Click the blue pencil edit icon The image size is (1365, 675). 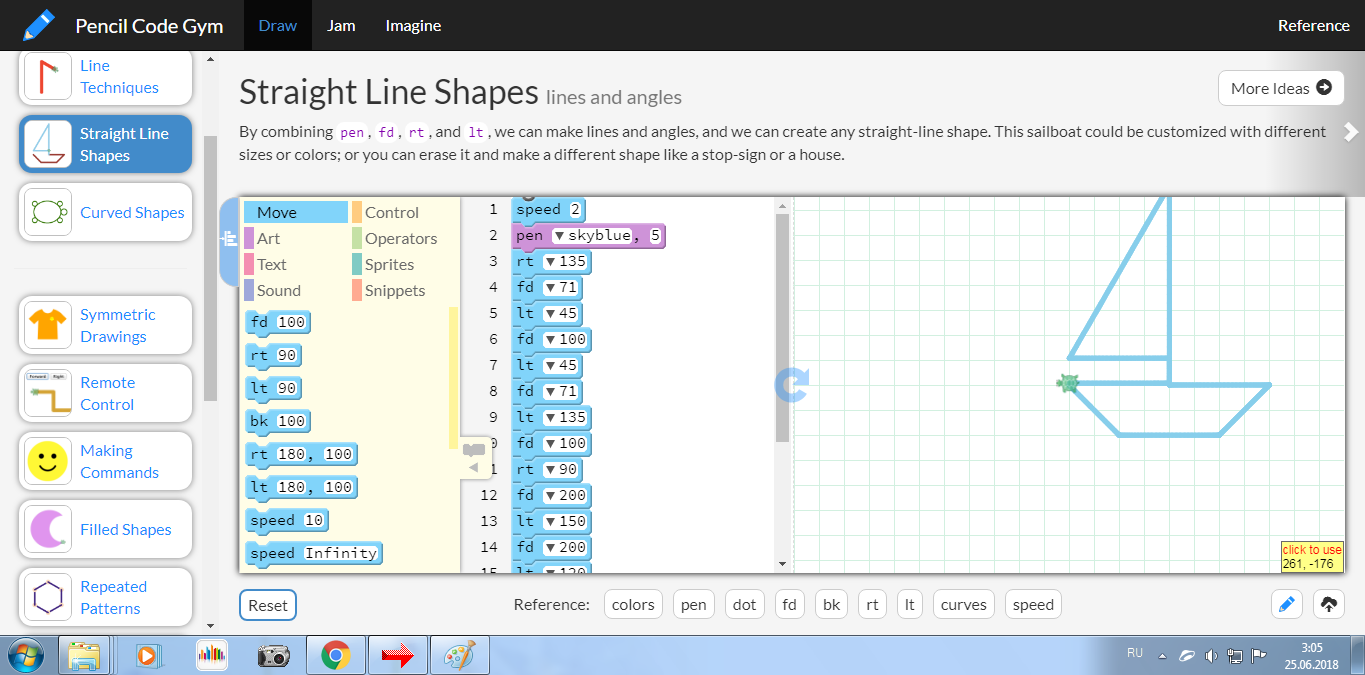click(1287, 604)
